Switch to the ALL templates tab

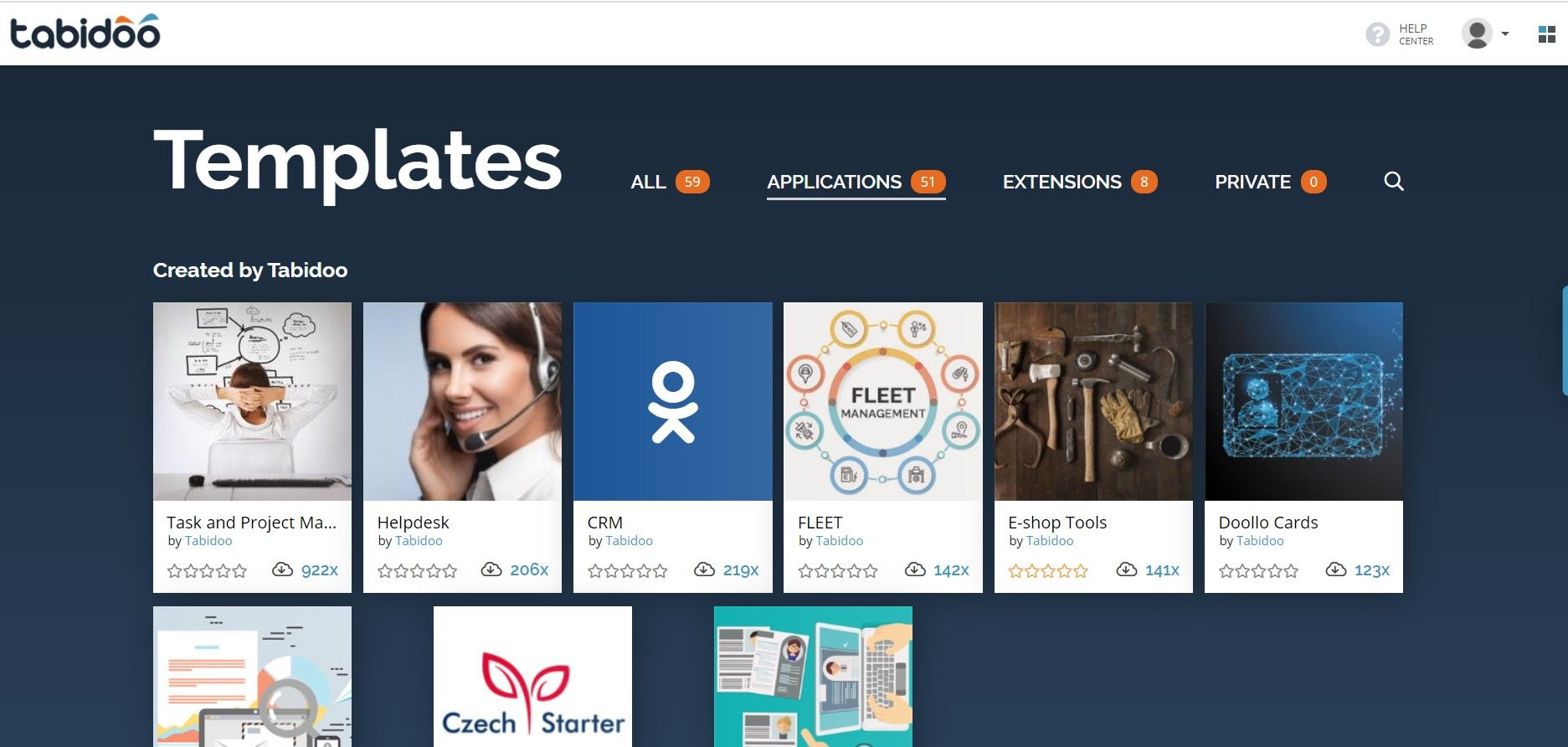670,182
